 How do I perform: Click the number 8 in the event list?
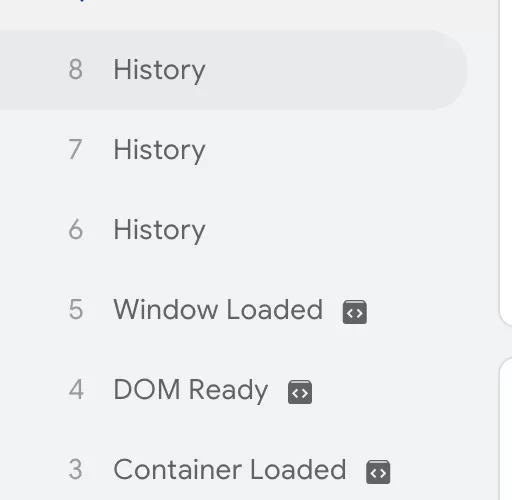click(76, 70)
